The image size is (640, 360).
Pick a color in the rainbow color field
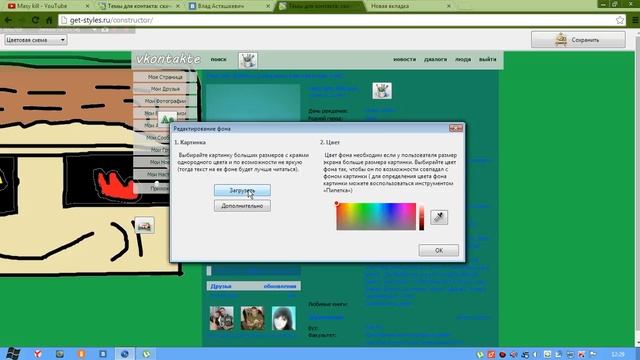click(376, 216)
